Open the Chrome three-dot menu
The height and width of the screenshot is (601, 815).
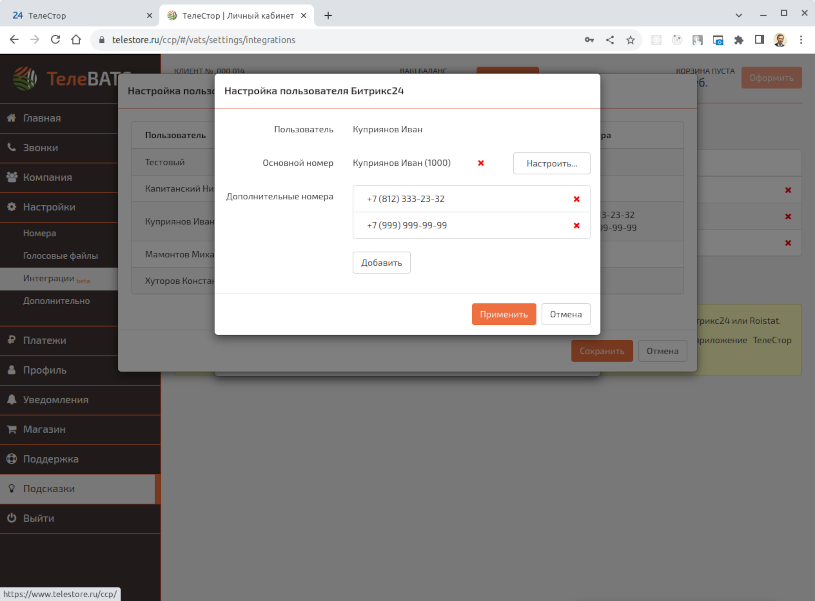[x=801, y=40]
